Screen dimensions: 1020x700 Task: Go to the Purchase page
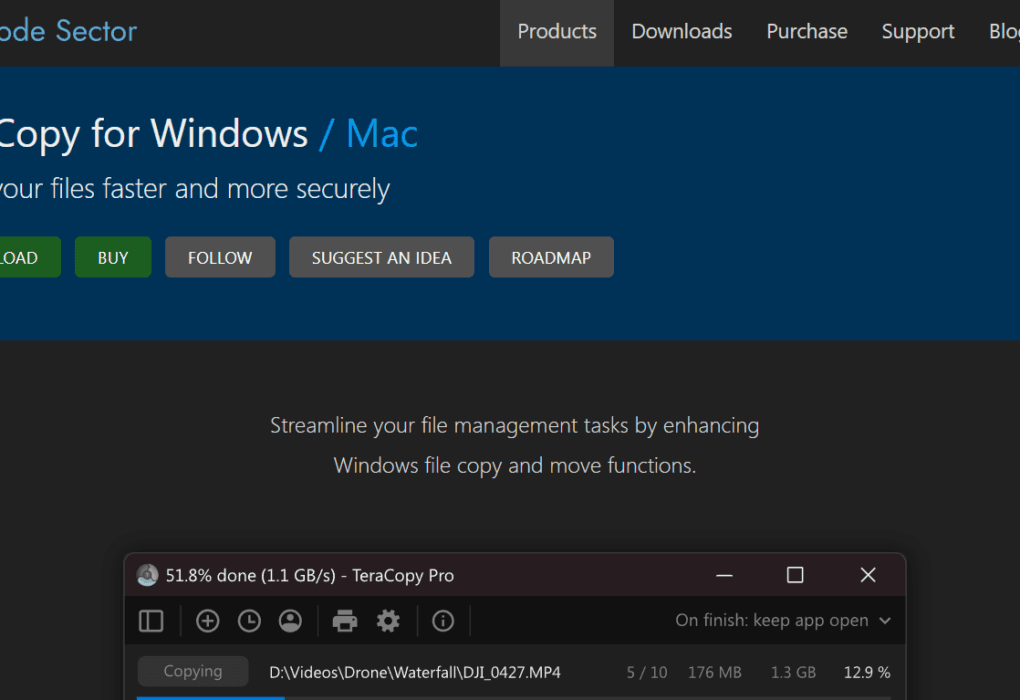pos(806,31)
